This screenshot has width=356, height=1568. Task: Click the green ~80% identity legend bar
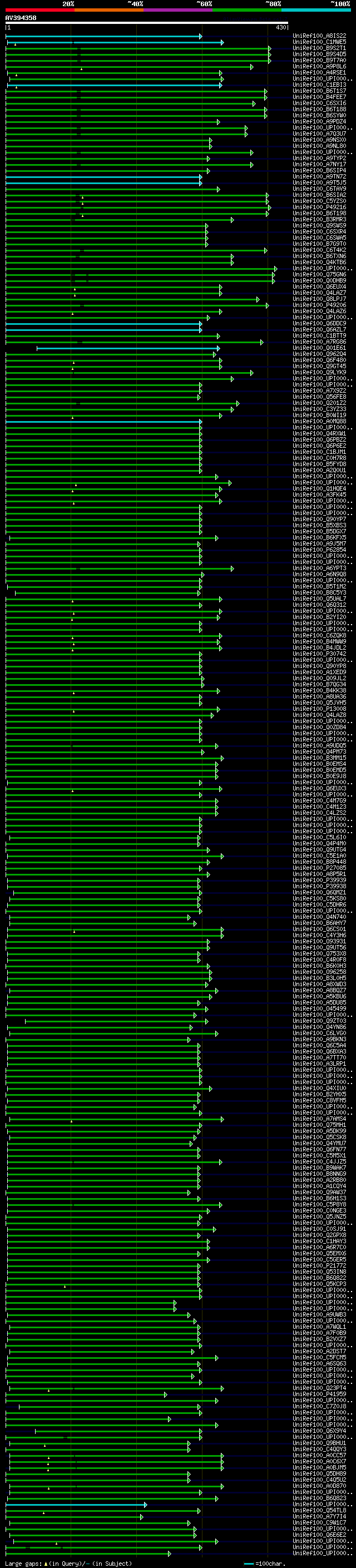coord(247,10)
